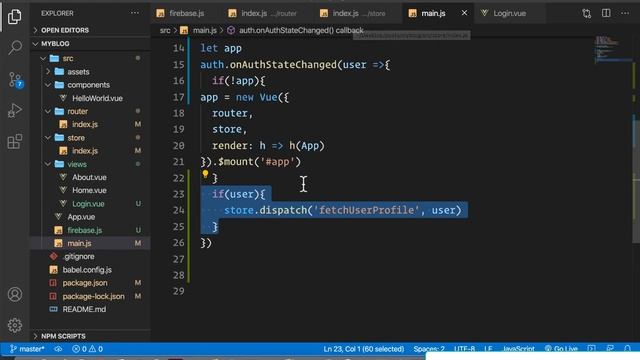The image size is (640, 360).
Task: Open index.js under the router folder
Action: [x=85, y=124]
